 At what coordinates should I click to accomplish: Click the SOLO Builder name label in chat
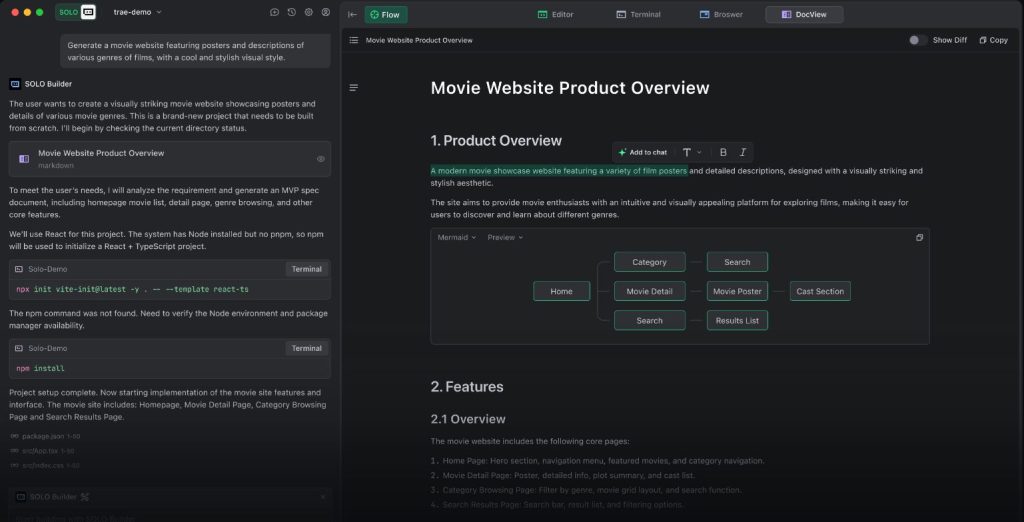tap(48, 84)
